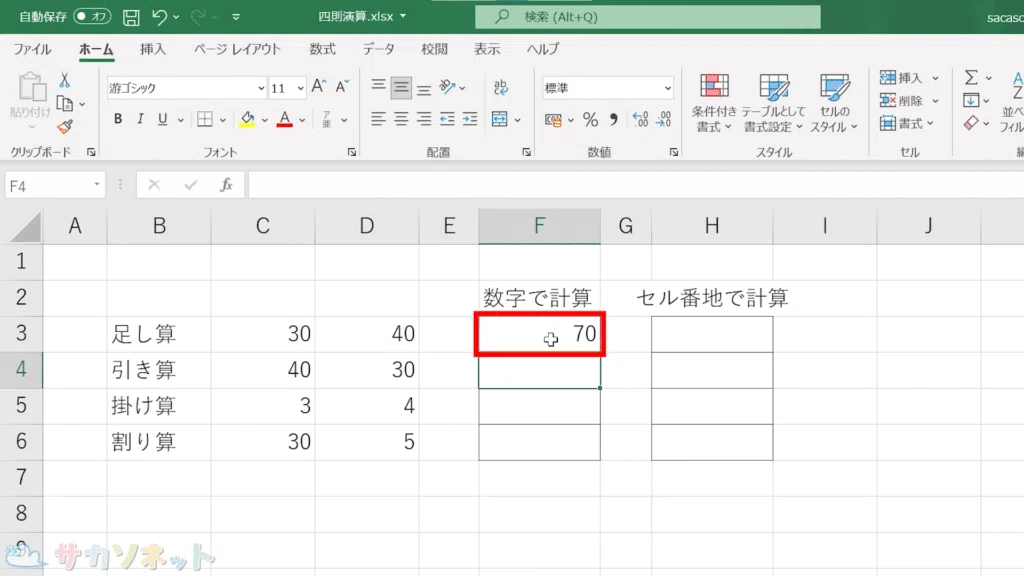The image size is (1024, 576).
Task: Click the bottom align icon
Action: [x=424, y=88]
